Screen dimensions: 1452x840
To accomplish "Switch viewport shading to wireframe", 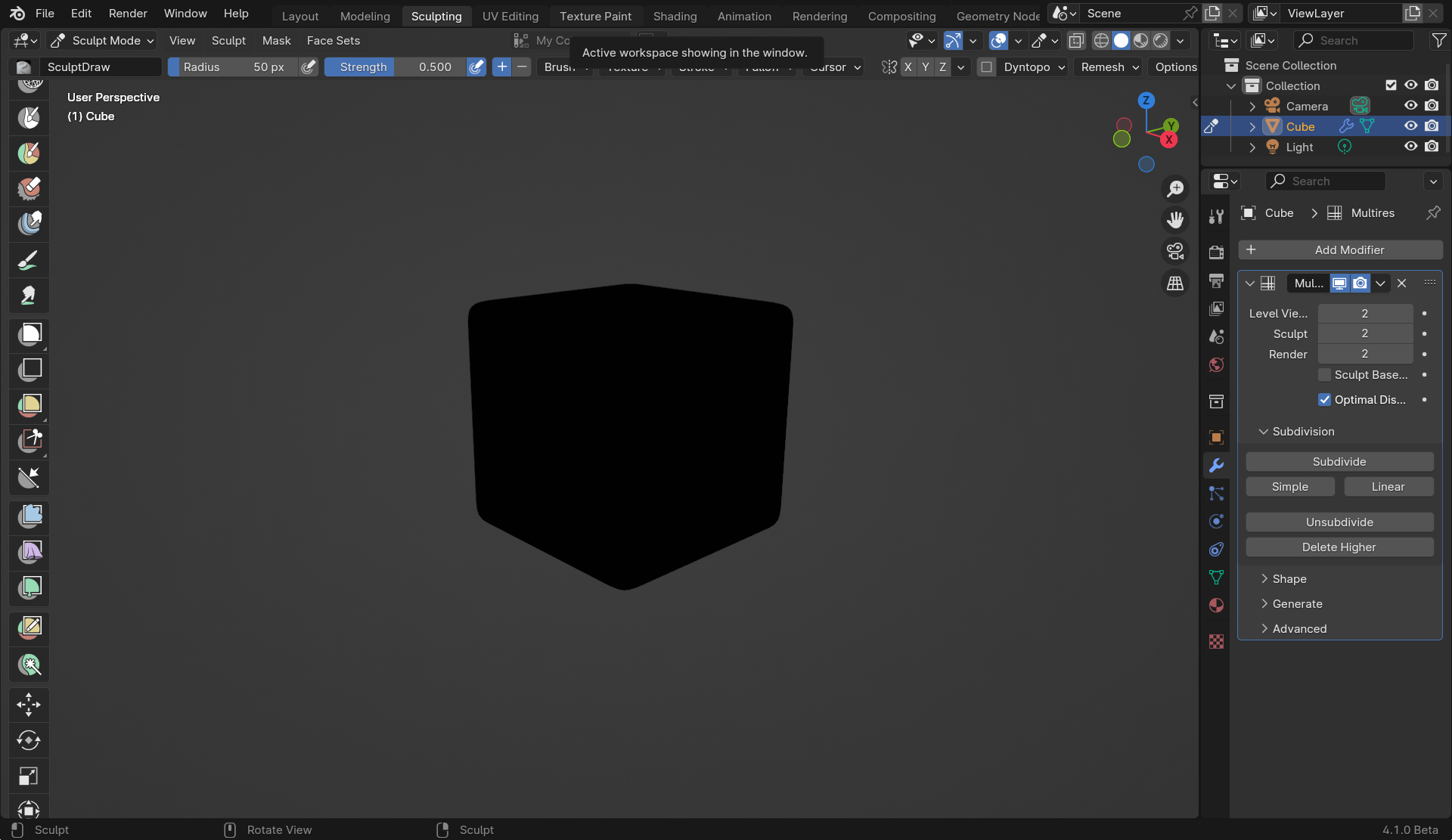I will [x=1101, y=41].
